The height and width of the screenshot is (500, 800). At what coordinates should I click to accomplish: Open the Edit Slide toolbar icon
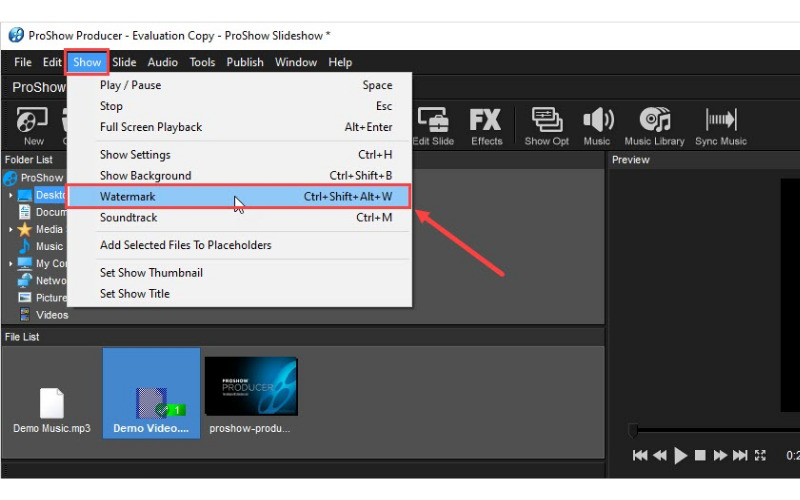click(x=433, y=126)
